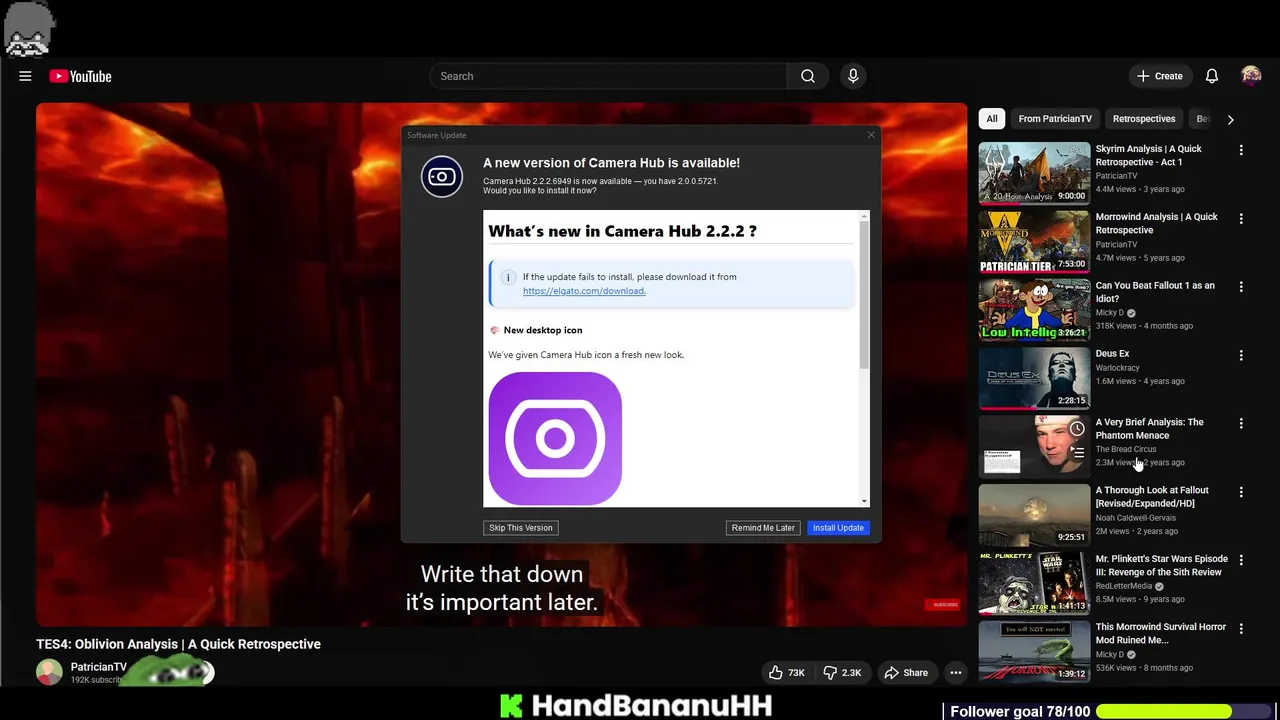Open YouTube notifications bell

coord(1211,76)
